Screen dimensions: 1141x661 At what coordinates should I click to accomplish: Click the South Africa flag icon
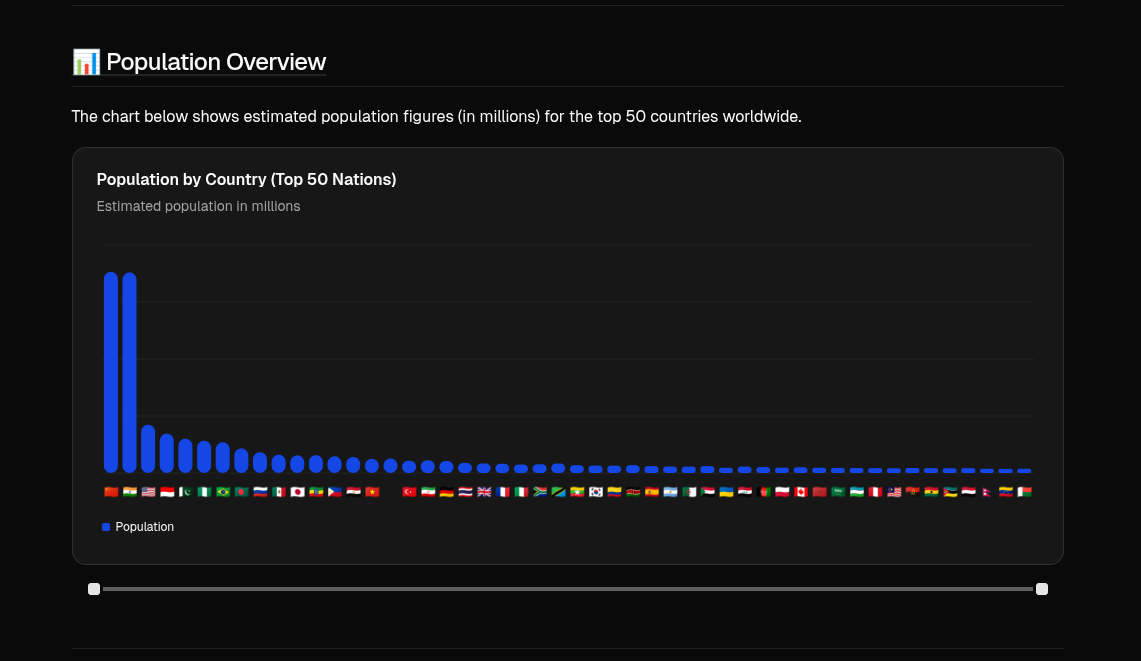pos(539,491)
